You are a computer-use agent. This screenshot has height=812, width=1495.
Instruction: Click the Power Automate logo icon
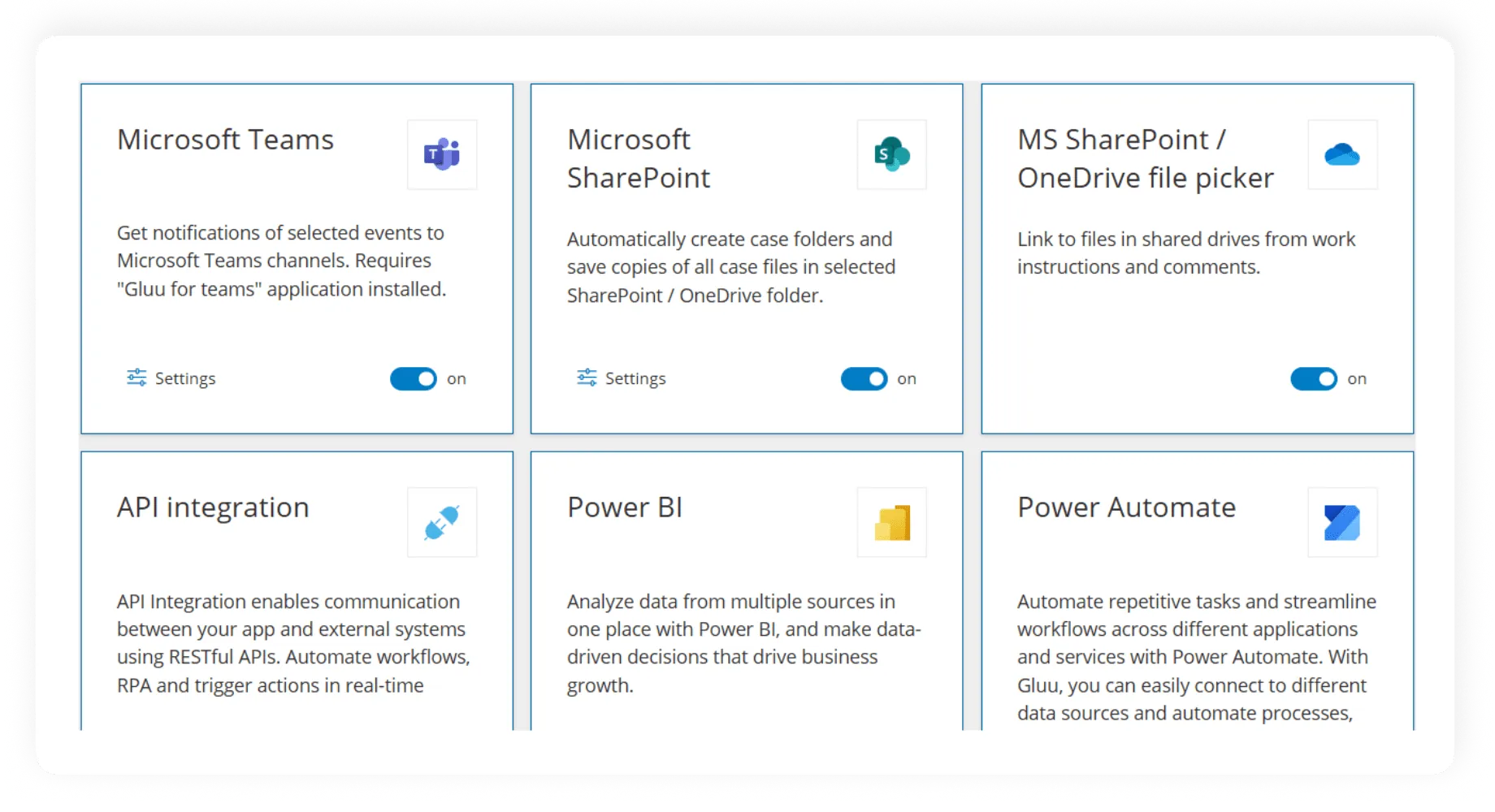[1342, 522]
